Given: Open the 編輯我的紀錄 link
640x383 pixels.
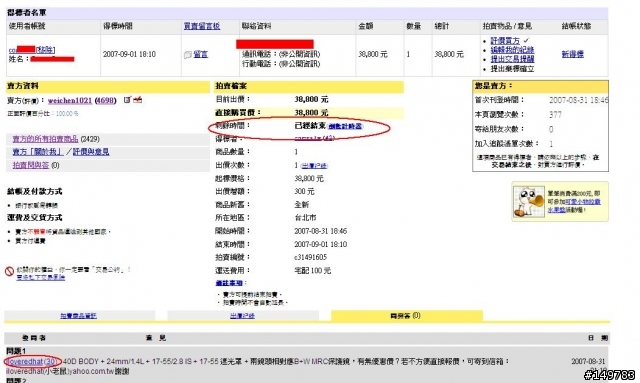Looking at the screenshot, I should [x=512, y=50].
